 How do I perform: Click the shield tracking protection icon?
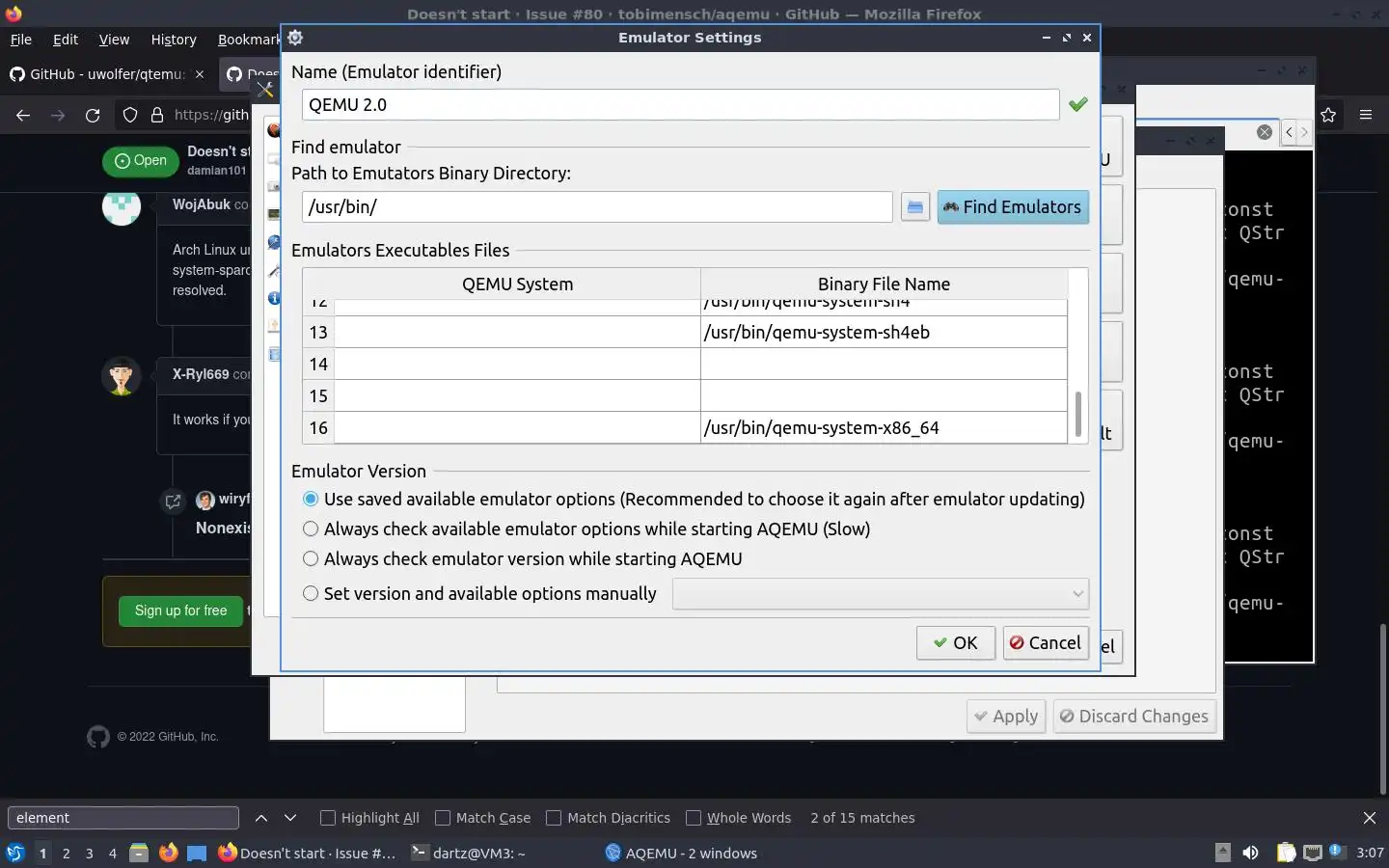[x=130, y=115]
